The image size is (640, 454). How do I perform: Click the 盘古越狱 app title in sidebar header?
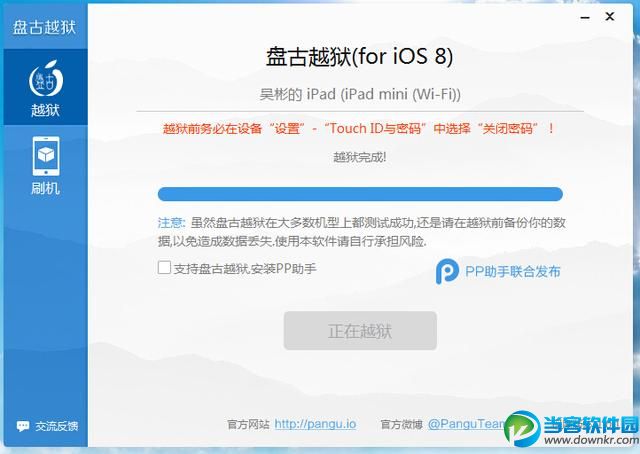[44, 27]
